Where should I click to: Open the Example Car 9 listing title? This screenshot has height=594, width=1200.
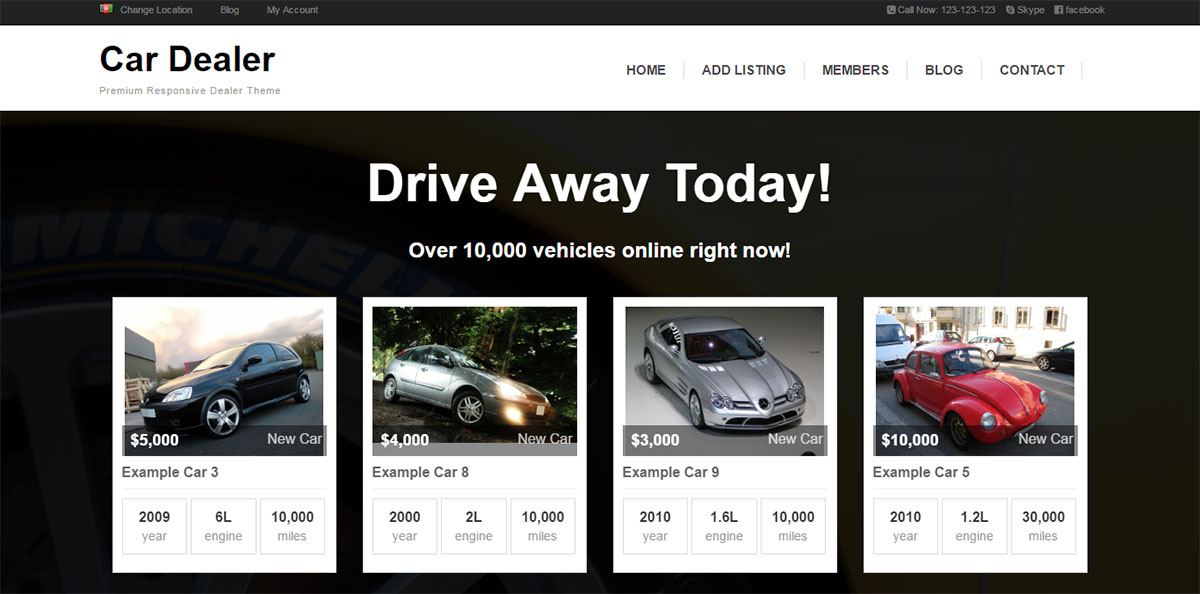pyautogui.click(x=671, y=472)
